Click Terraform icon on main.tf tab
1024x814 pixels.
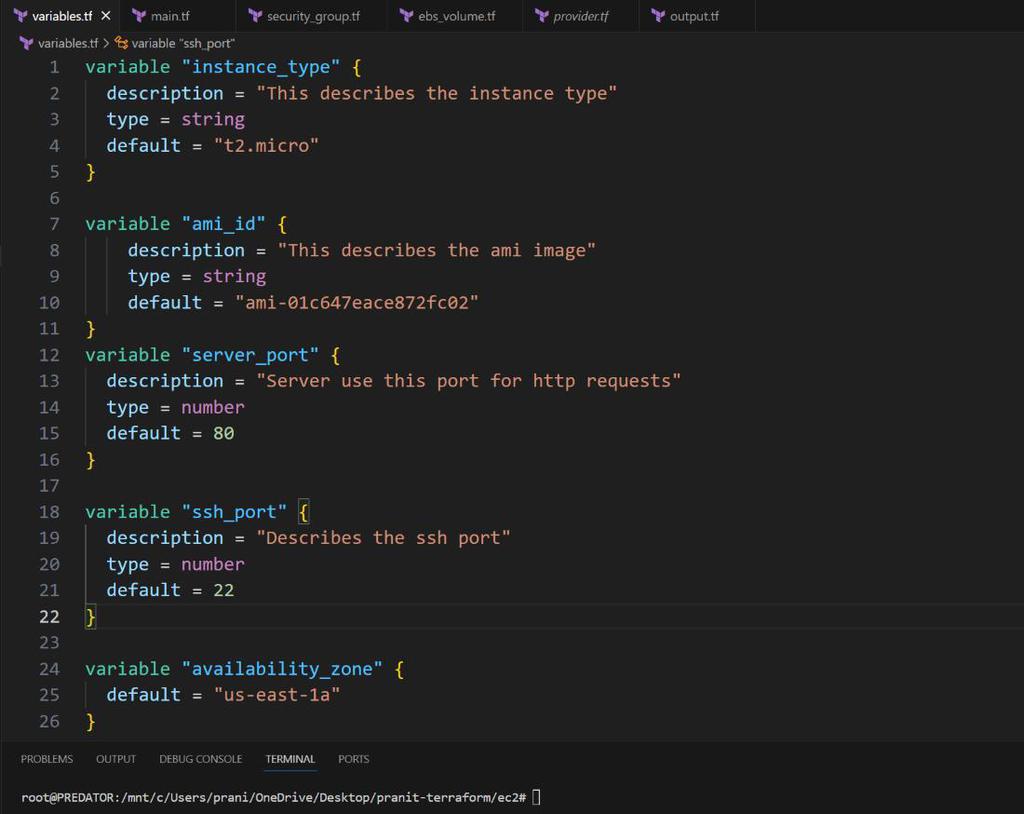point(139,16)
